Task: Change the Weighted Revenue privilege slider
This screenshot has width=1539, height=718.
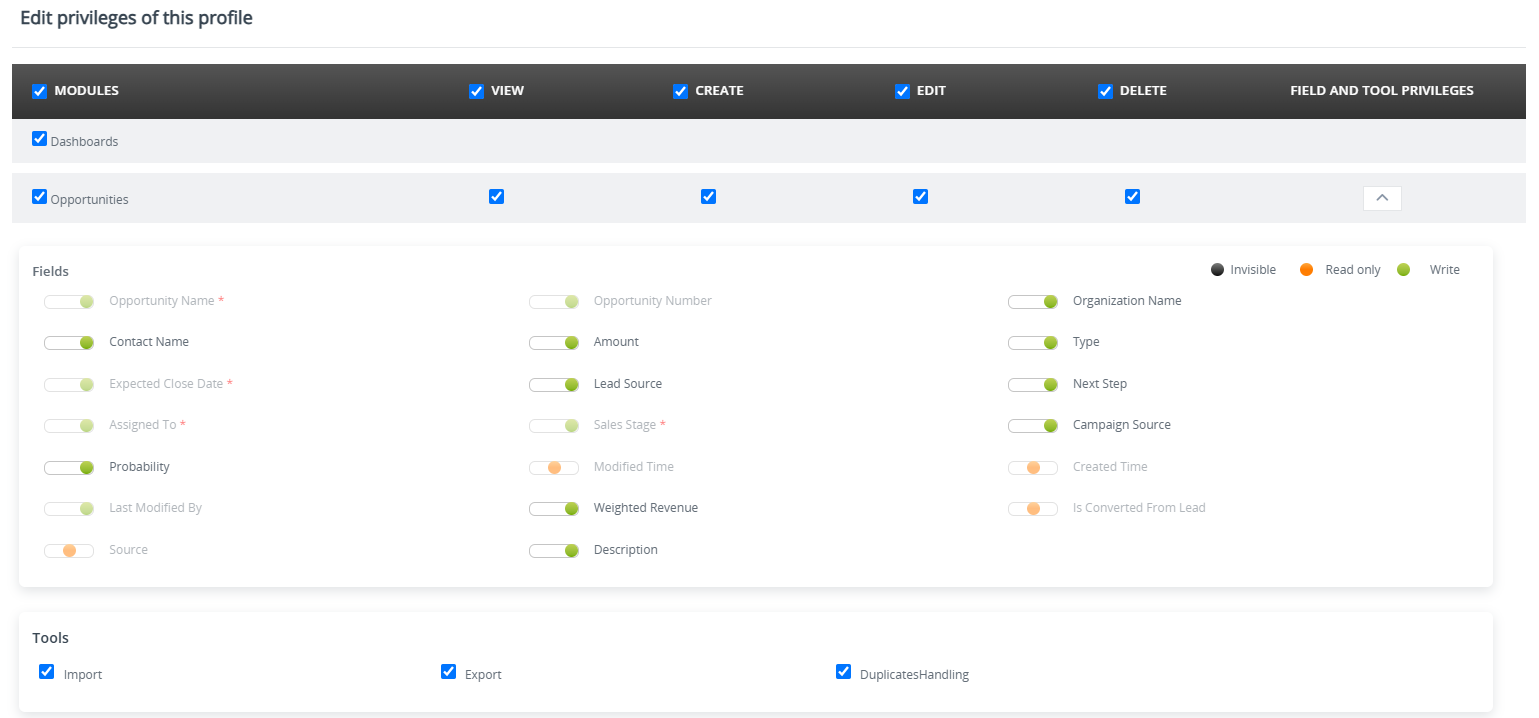Action: [x=554, y=508]
